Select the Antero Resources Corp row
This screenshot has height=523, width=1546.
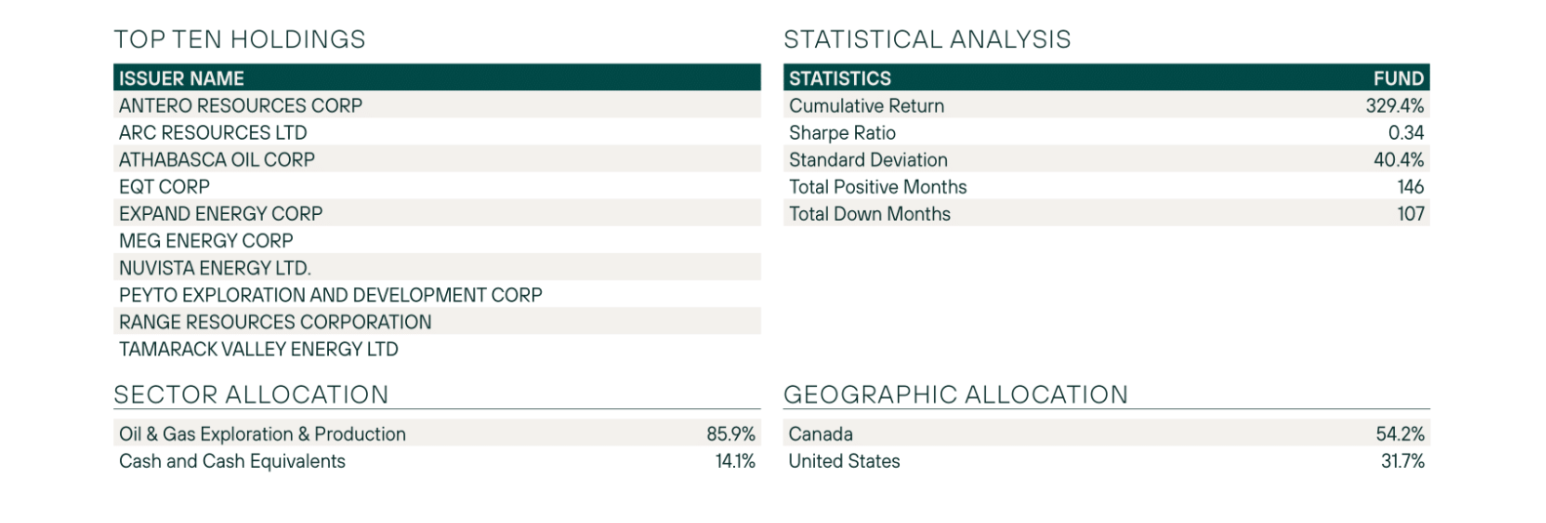click(437, 105)
